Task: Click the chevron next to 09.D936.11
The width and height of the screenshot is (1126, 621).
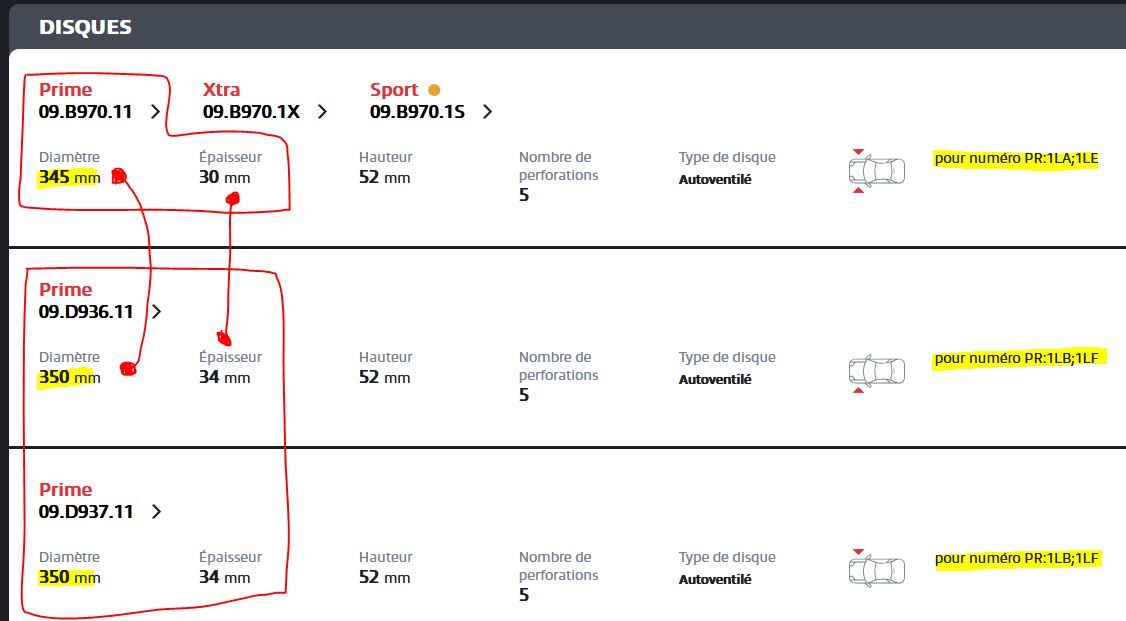Action: click(157, 312)
